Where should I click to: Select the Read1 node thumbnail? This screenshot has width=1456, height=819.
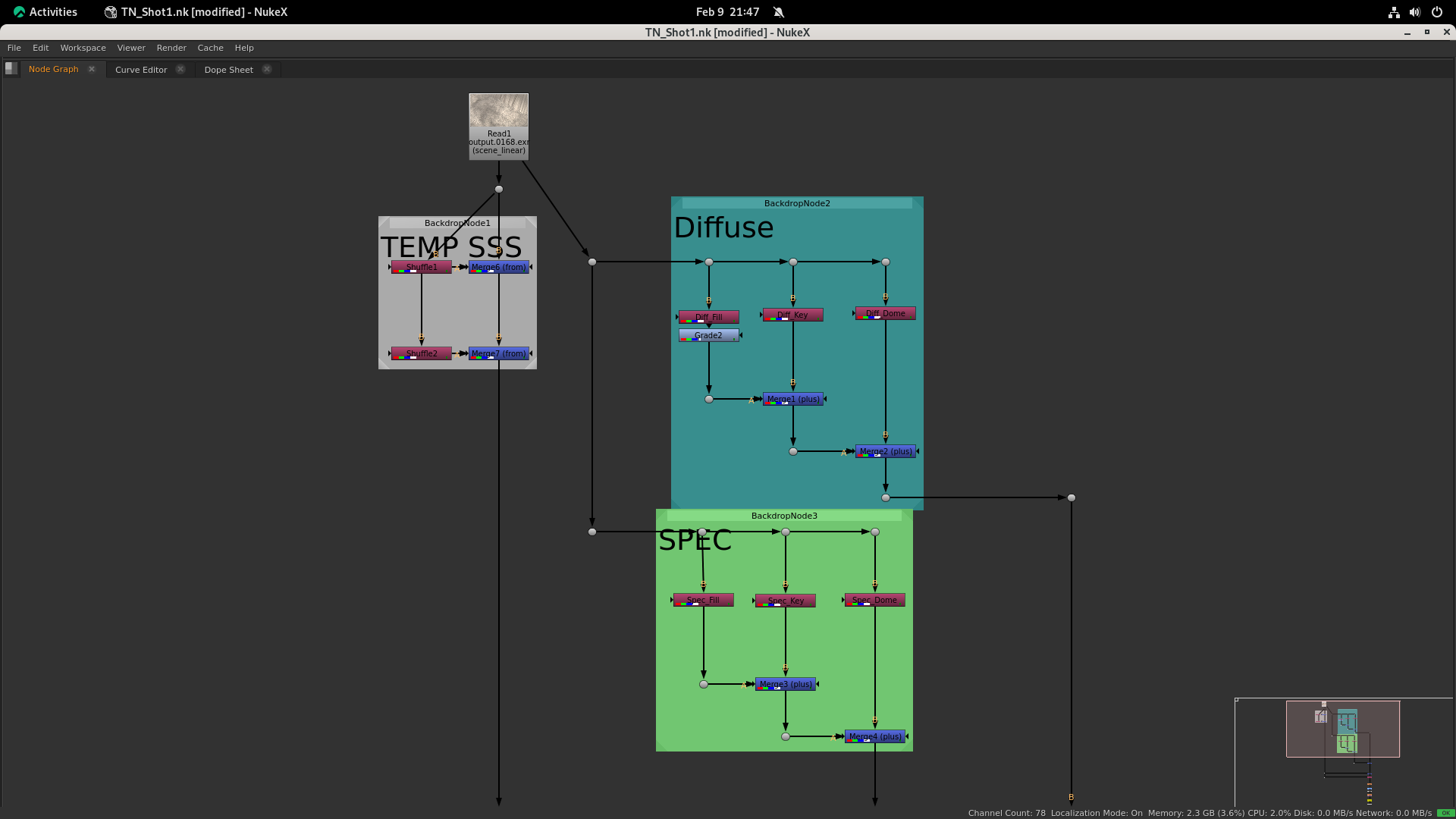coord(498,111)
